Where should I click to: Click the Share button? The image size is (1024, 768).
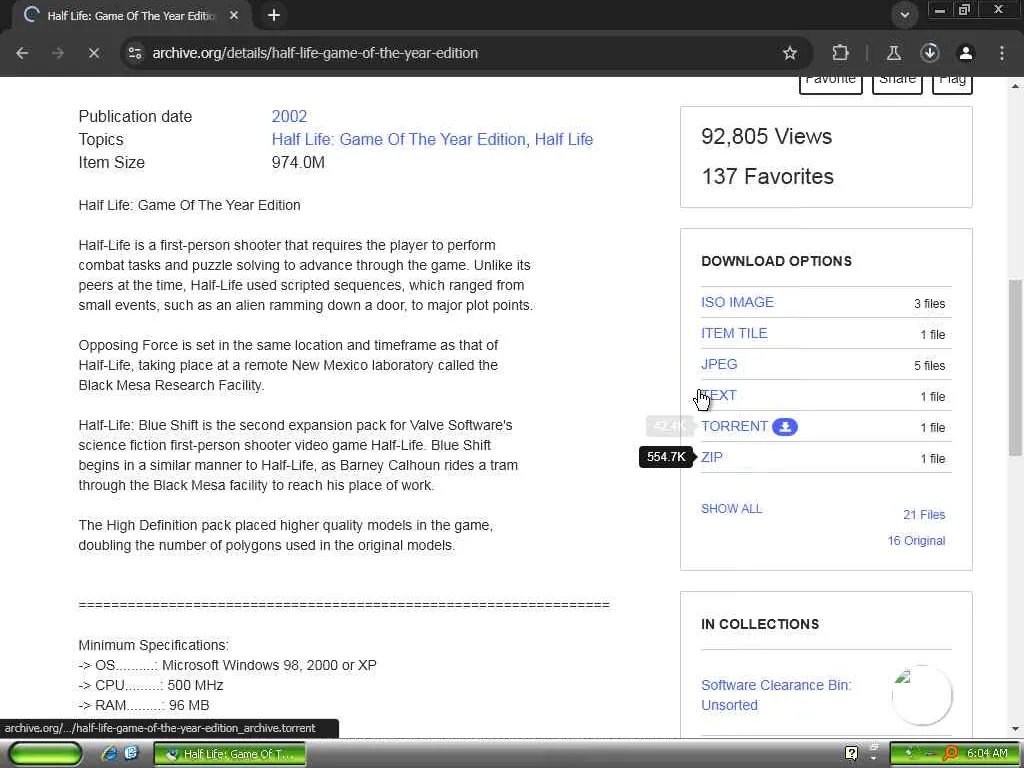click(x=897, y=82)
